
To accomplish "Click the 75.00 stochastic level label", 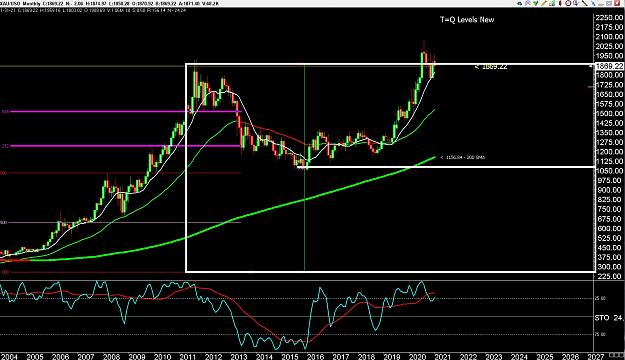I will tap(601, 334).
